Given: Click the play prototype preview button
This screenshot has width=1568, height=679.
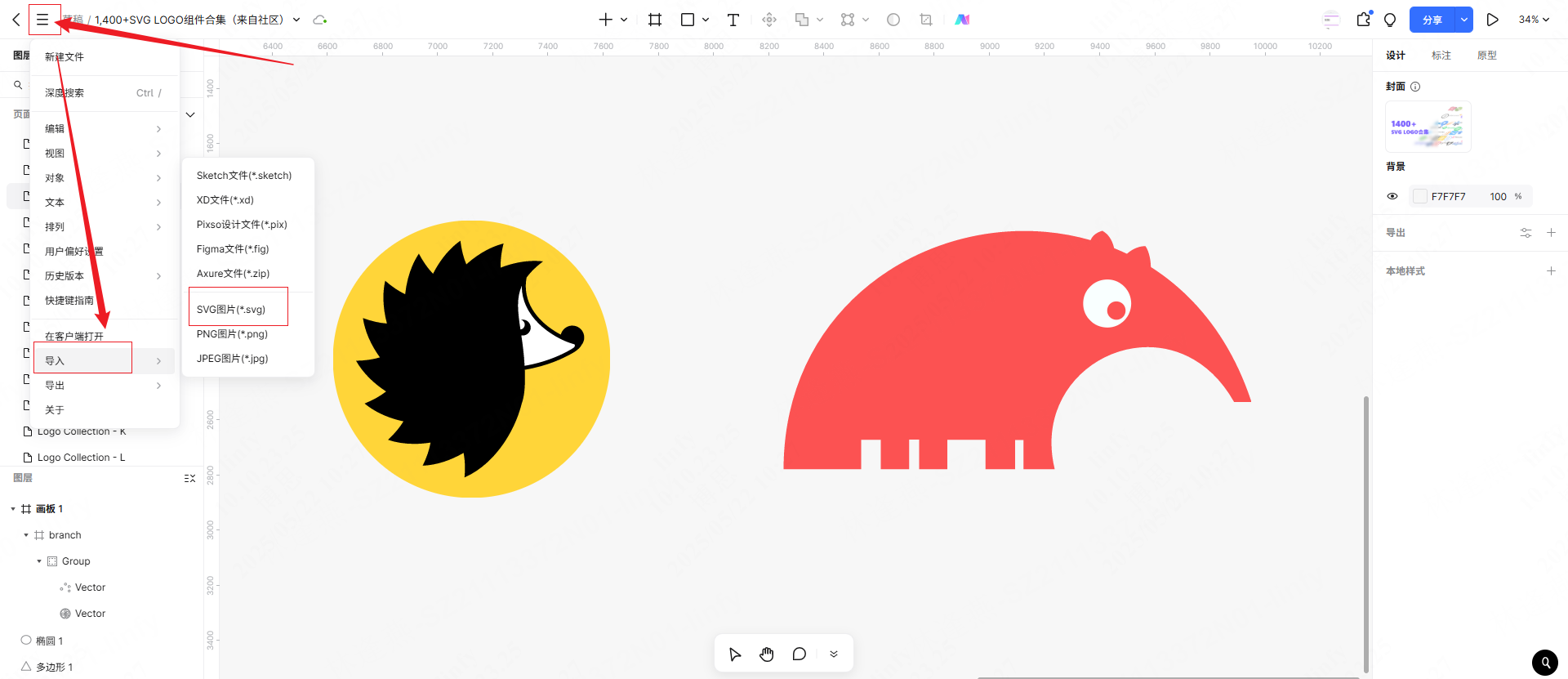Looking at the screenshot, I should pos(1492,20).
